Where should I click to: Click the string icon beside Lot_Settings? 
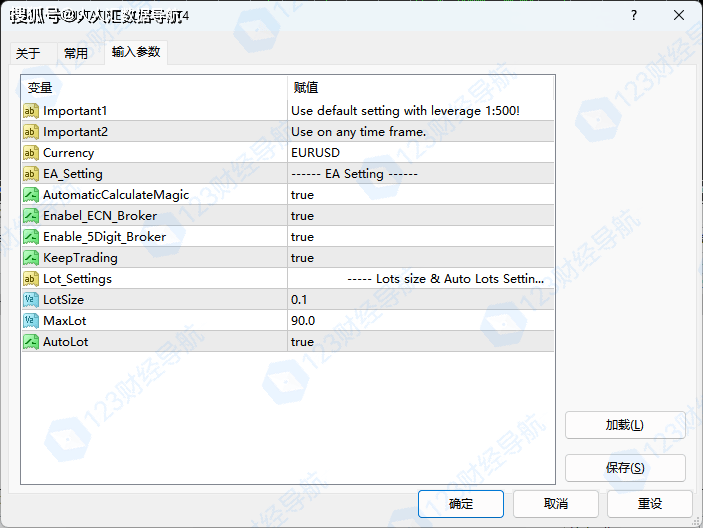(x=31, y=279)
